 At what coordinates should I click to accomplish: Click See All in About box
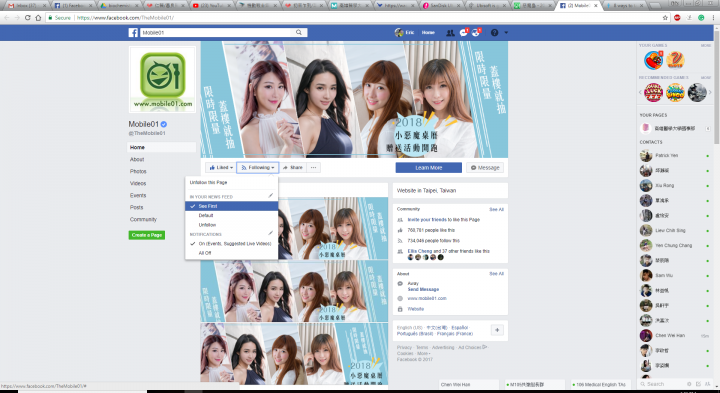[x=496, y=274]
